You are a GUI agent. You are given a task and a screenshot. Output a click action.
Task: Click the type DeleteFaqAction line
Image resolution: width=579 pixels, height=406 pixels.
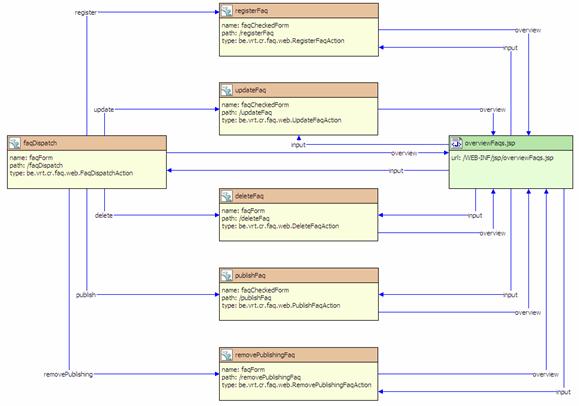coord(280,226)
